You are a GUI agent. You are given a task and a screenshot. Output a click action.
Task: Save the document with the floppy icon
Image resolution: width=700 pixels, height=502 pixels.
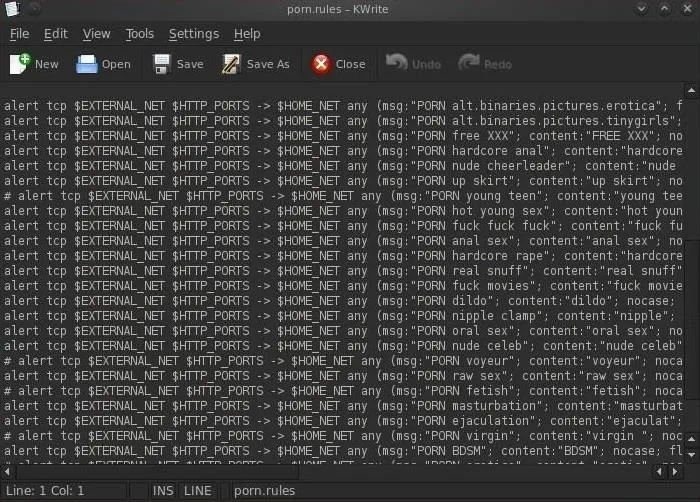tap(162, 64)
